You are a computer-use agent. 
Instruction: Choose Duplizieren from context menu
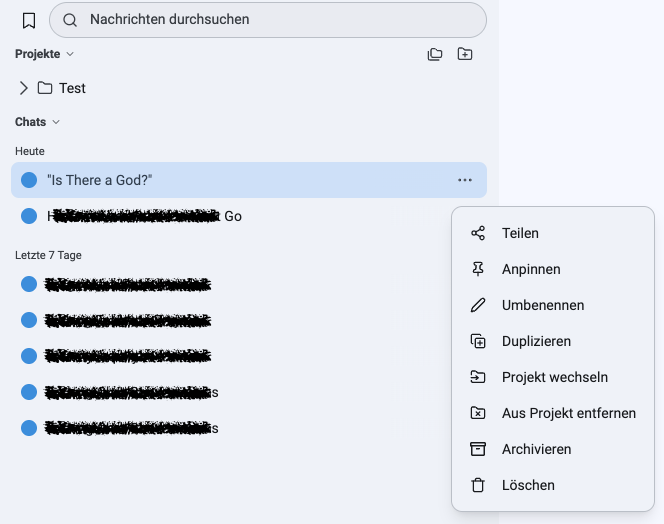pyautogui.click(x=553, y=341)
